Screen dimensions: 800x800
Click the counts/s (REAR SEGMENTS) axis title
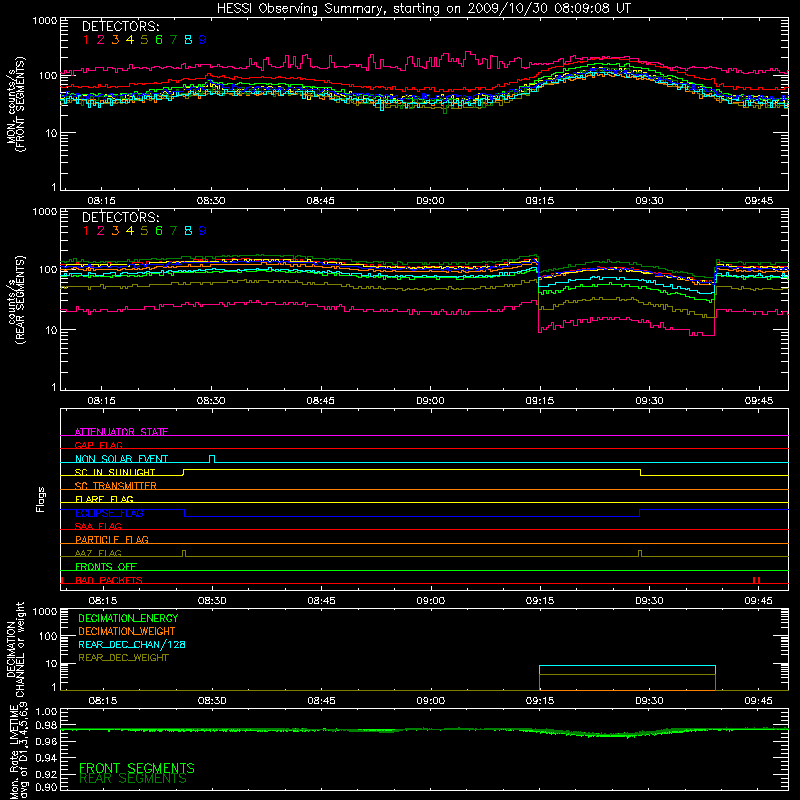point(15,300)
